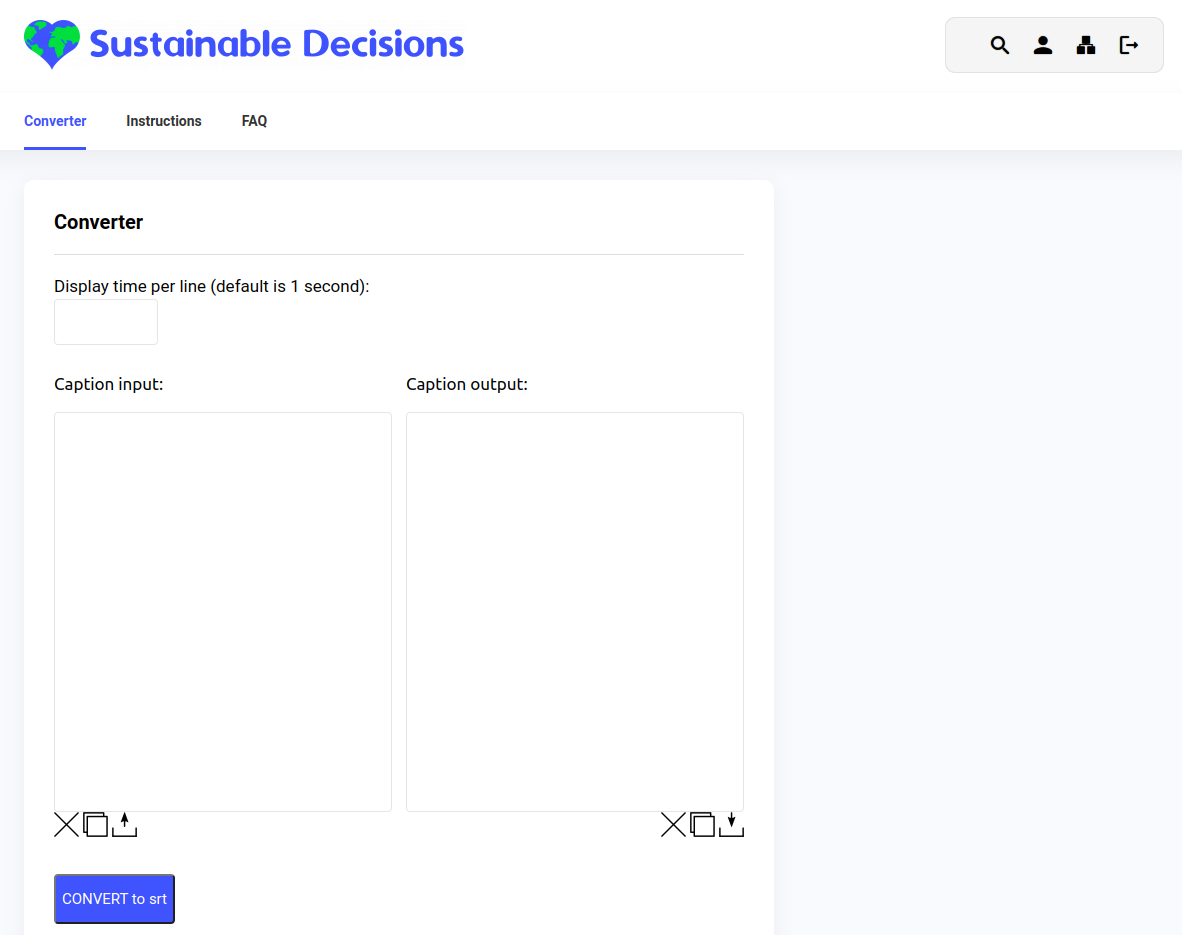Open the sitemap icon in header
The height and width of the screenshot is (935, 1182).
click(1086, 45)
